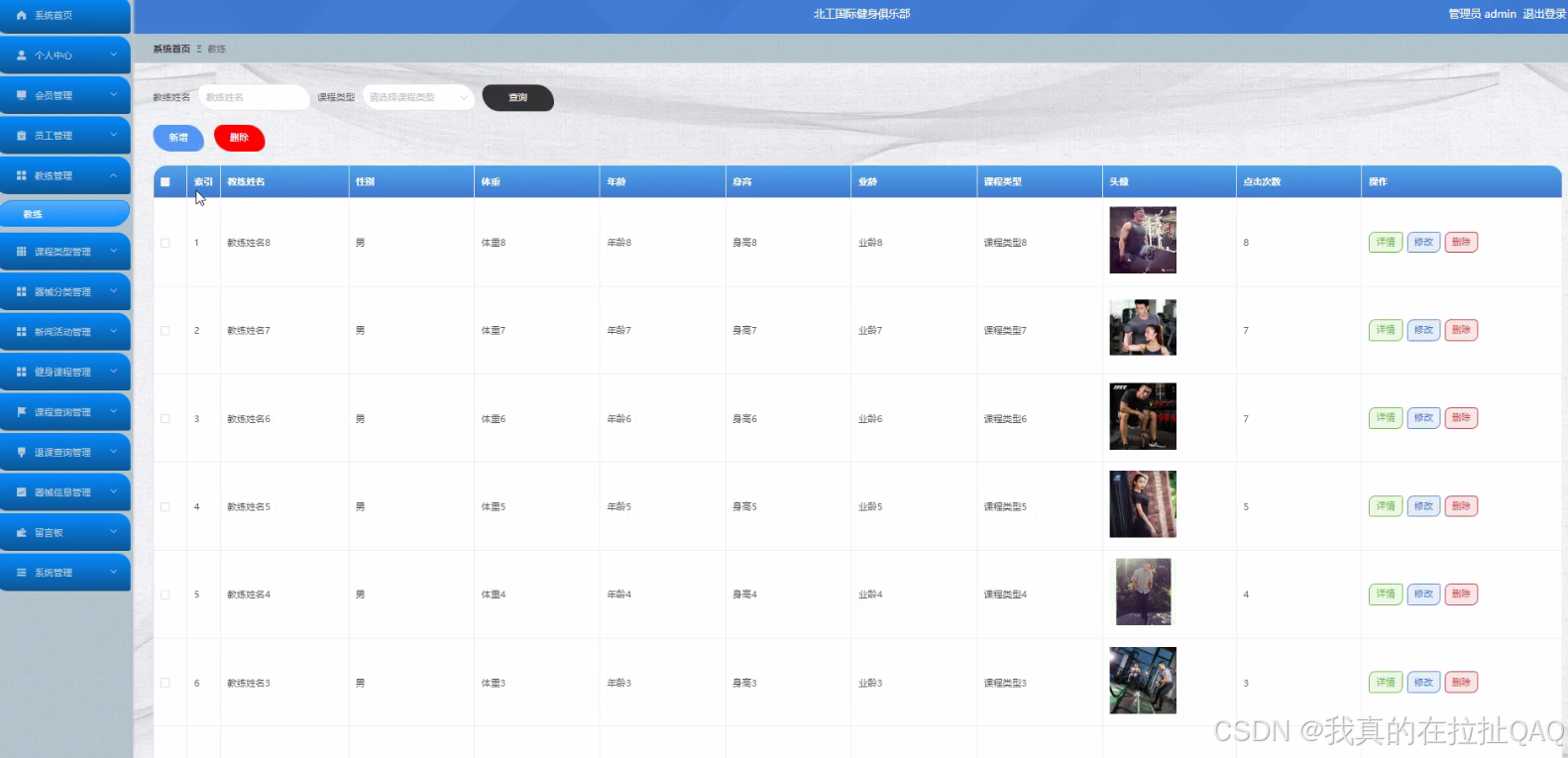
Task: Expand the 留言板 menu chevron
Action: click(x=113, y=532)
